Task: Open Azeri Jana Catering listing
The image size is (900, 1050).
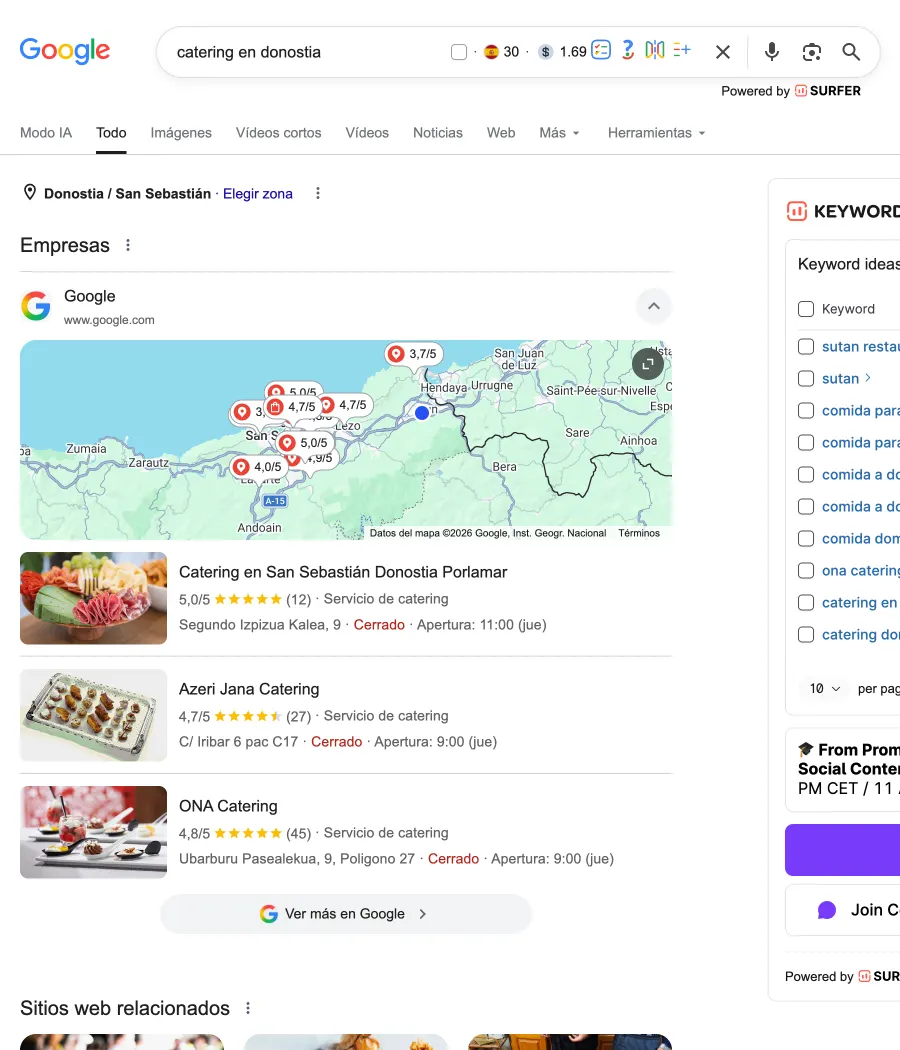Action: 249,689
